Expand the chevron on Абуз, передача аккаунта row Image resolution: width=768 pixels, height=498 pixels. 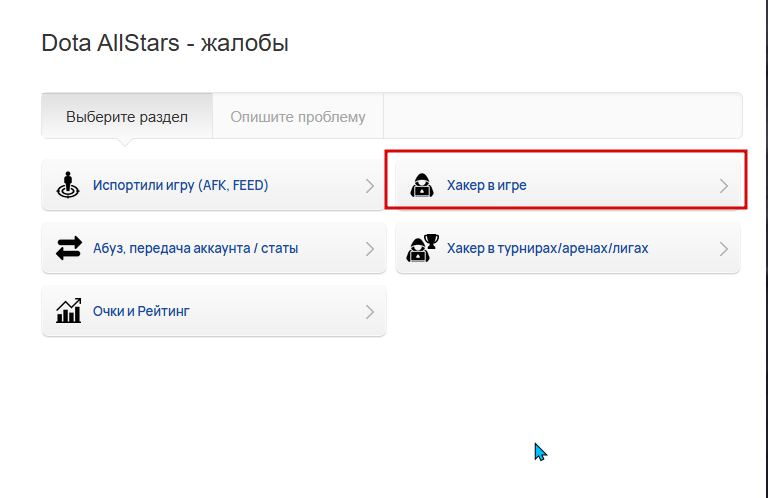(x=370, y=249)
